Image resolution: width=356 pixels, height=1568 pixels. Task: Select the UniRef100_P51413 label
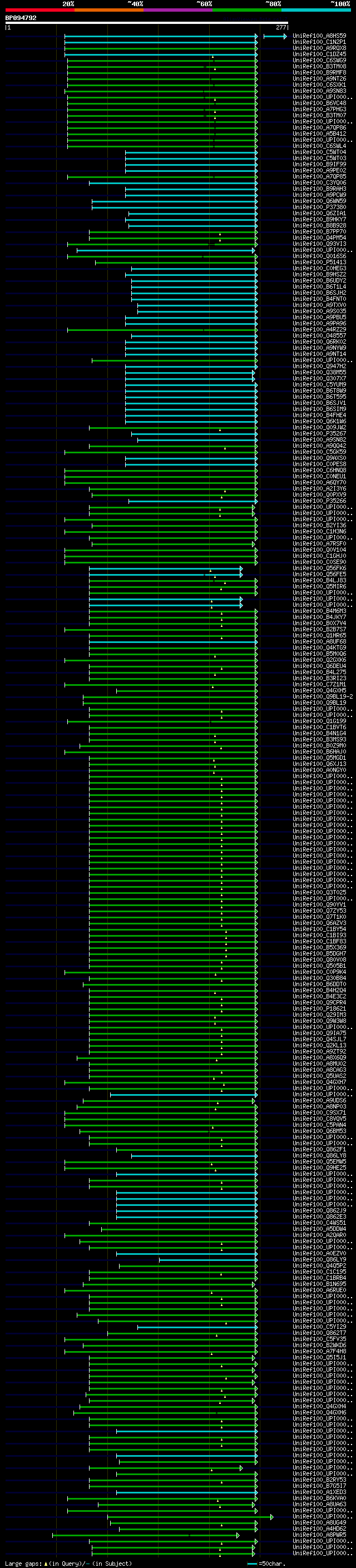pyautogui.click(x=319, y=263)
